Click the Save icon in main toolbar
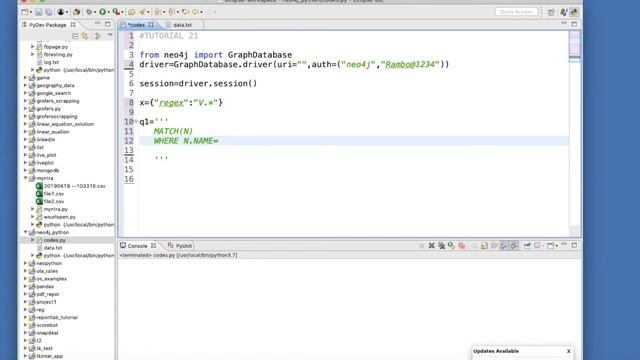The width and height of the screenshot is (640, 360). tap(38, 12)
